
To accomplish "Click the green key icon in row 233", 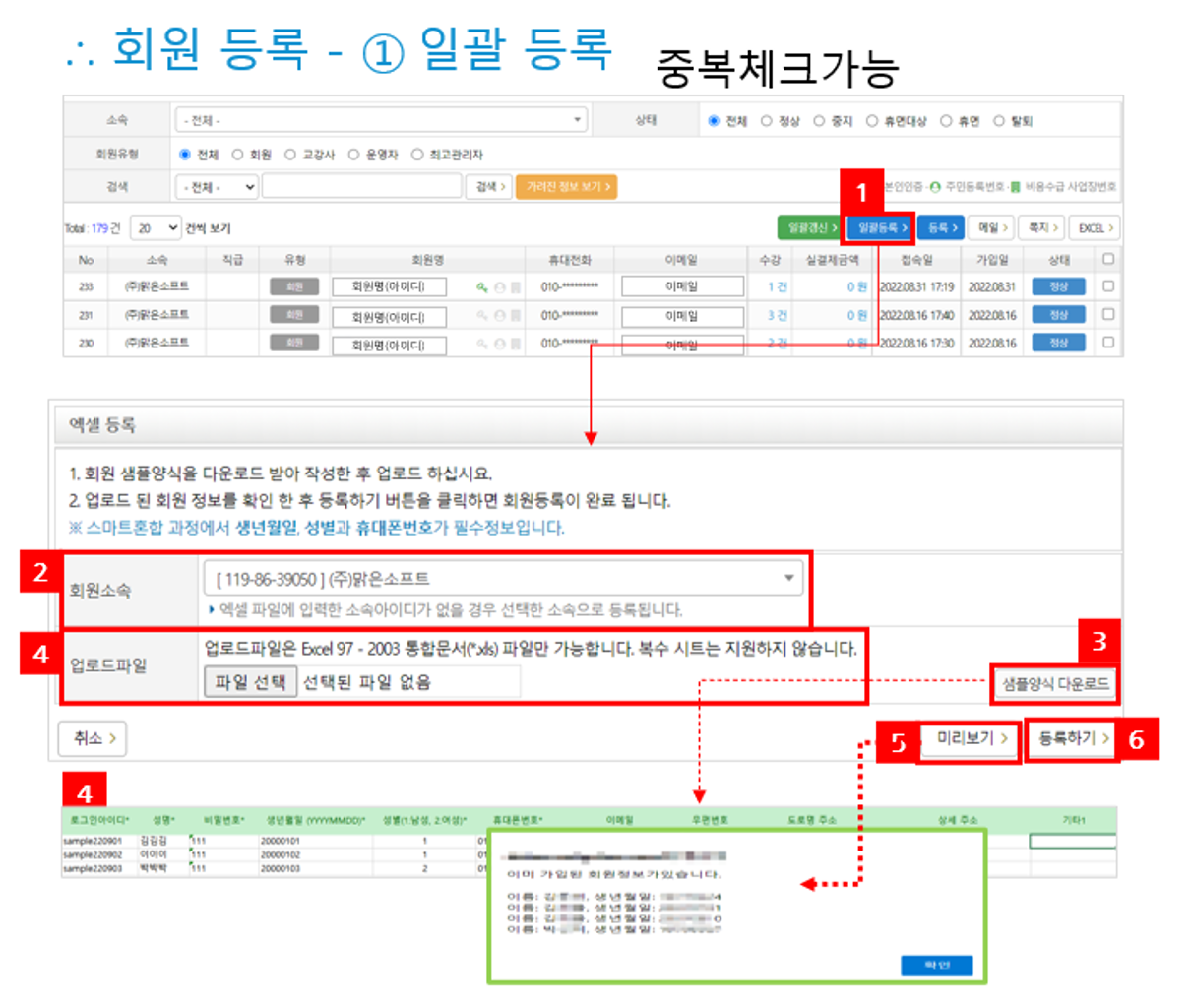I will (481, 287).
